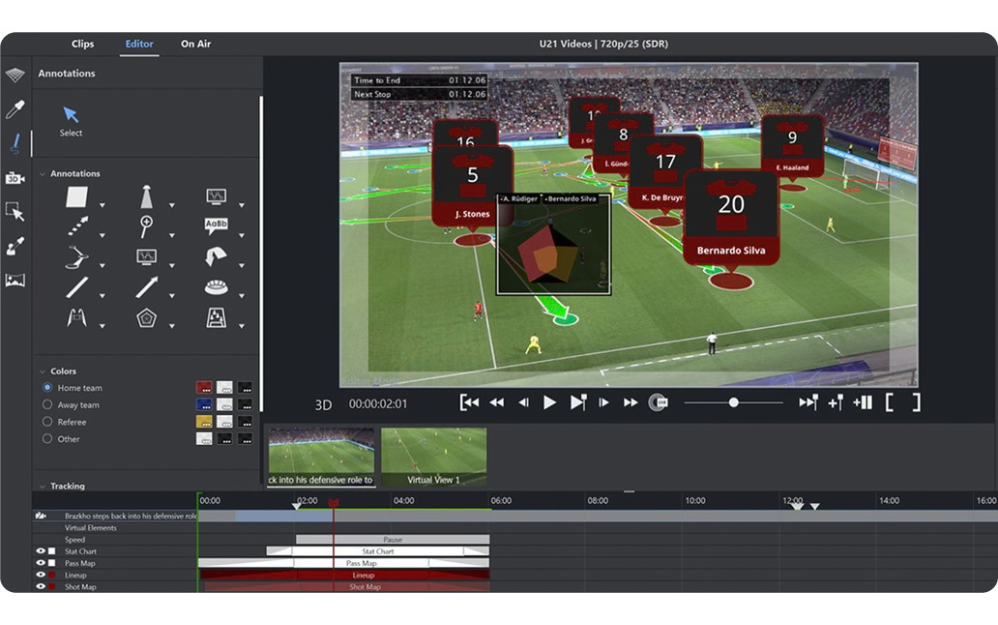Open Home team red primary color swatch

pos(204,387)
